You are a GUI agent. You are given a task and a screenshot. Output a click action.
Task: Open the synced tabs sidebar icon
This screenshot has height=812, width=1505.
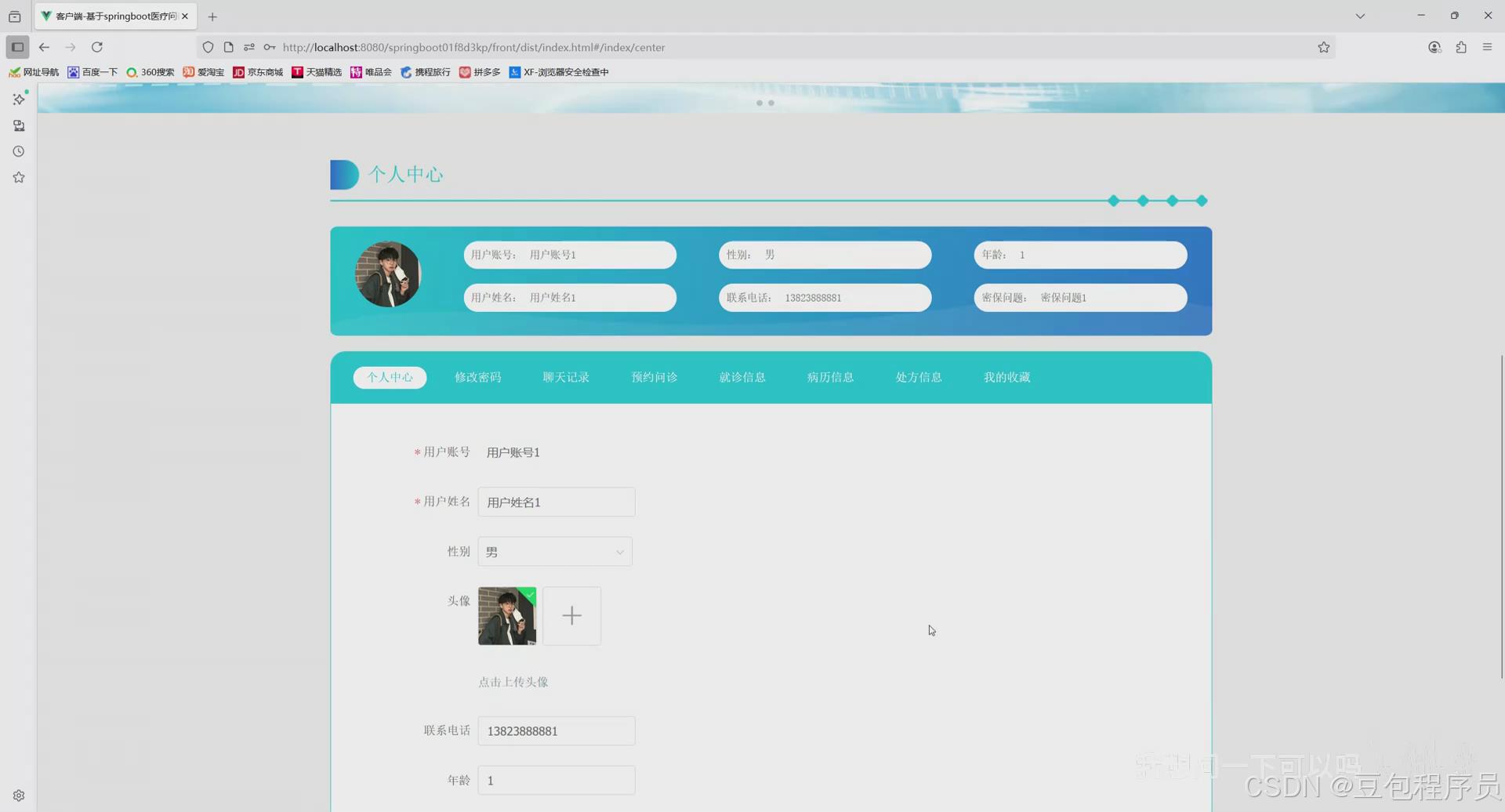(19, 125)
